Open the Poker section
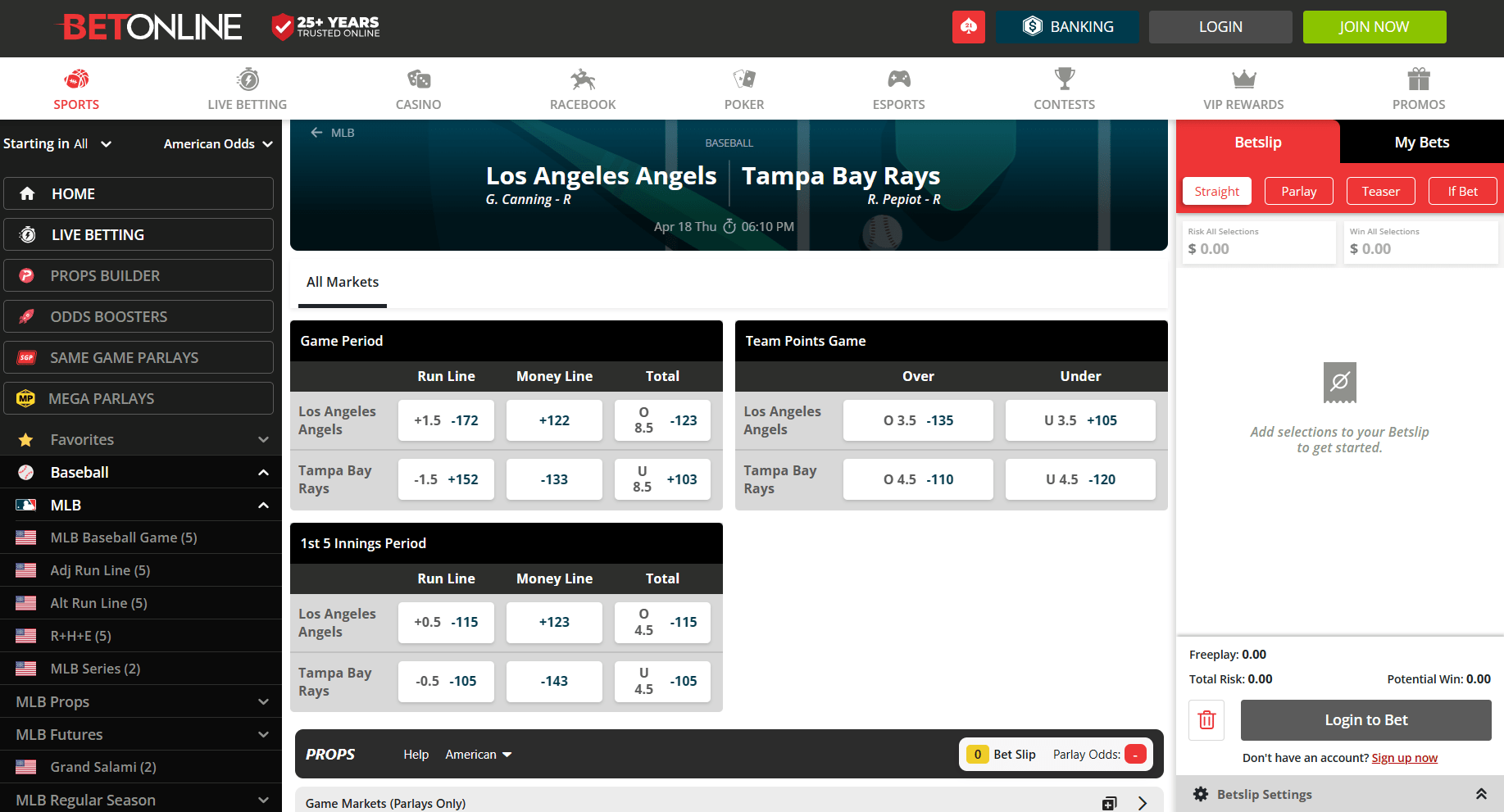Image resolution: width=1504 pixels, height=812 pixels. point(743,78)
